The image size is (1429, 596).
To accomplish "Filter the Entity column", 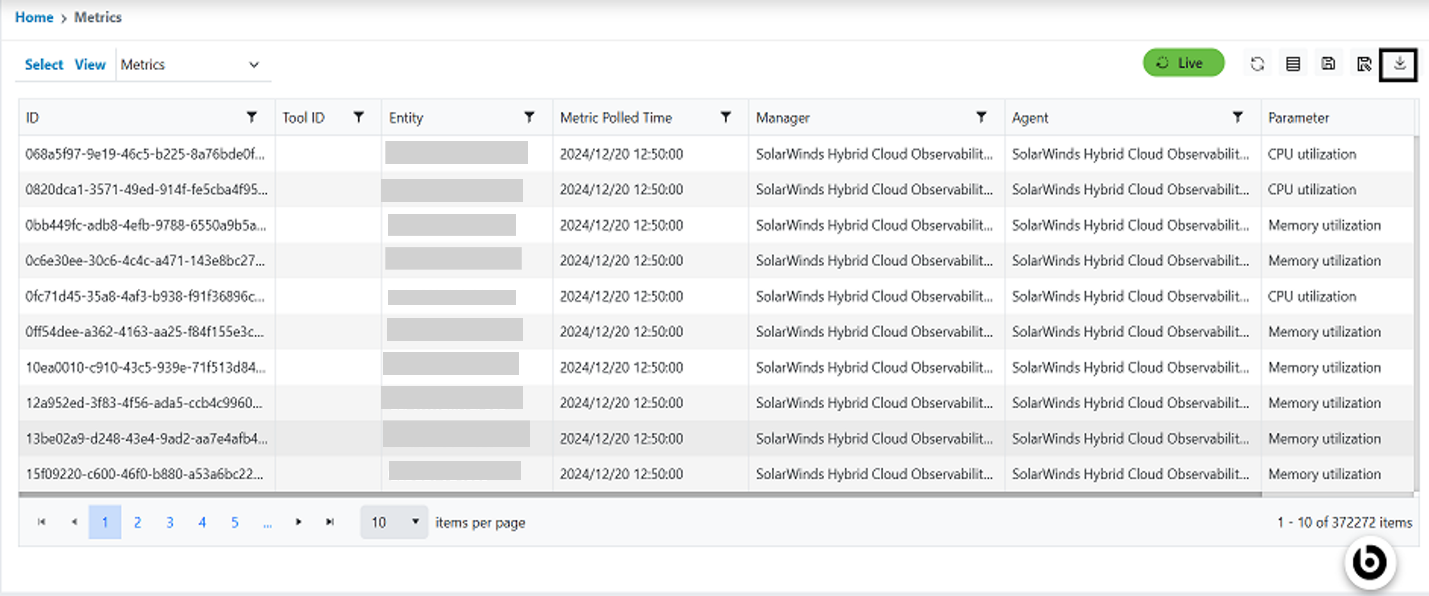I will (529, 118).
